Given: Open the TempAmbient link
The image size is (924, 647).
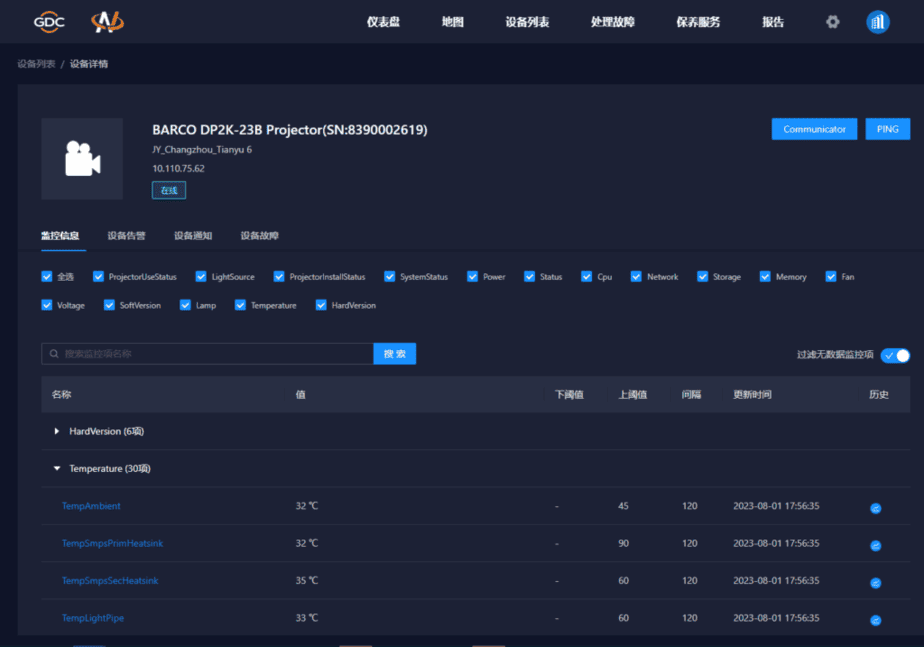Looking at the screenshot, I should pyautogui.click(x=91, y=506).
